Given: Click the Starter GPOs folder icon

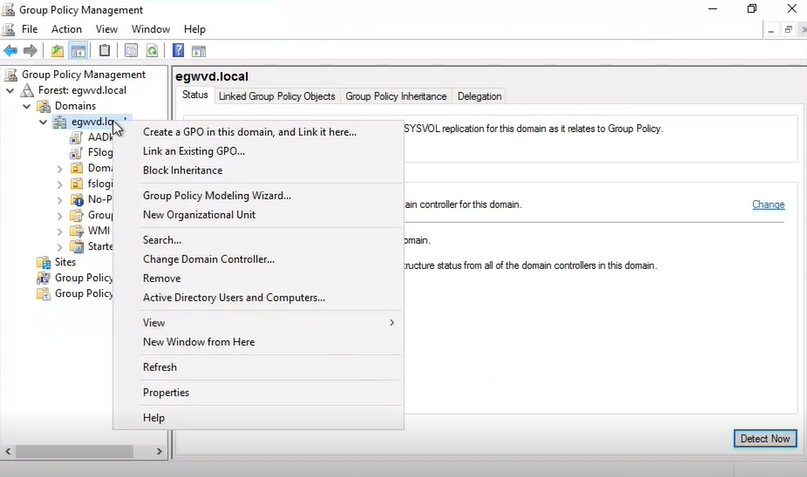Looking at the screenshot, I should [77, 246].
